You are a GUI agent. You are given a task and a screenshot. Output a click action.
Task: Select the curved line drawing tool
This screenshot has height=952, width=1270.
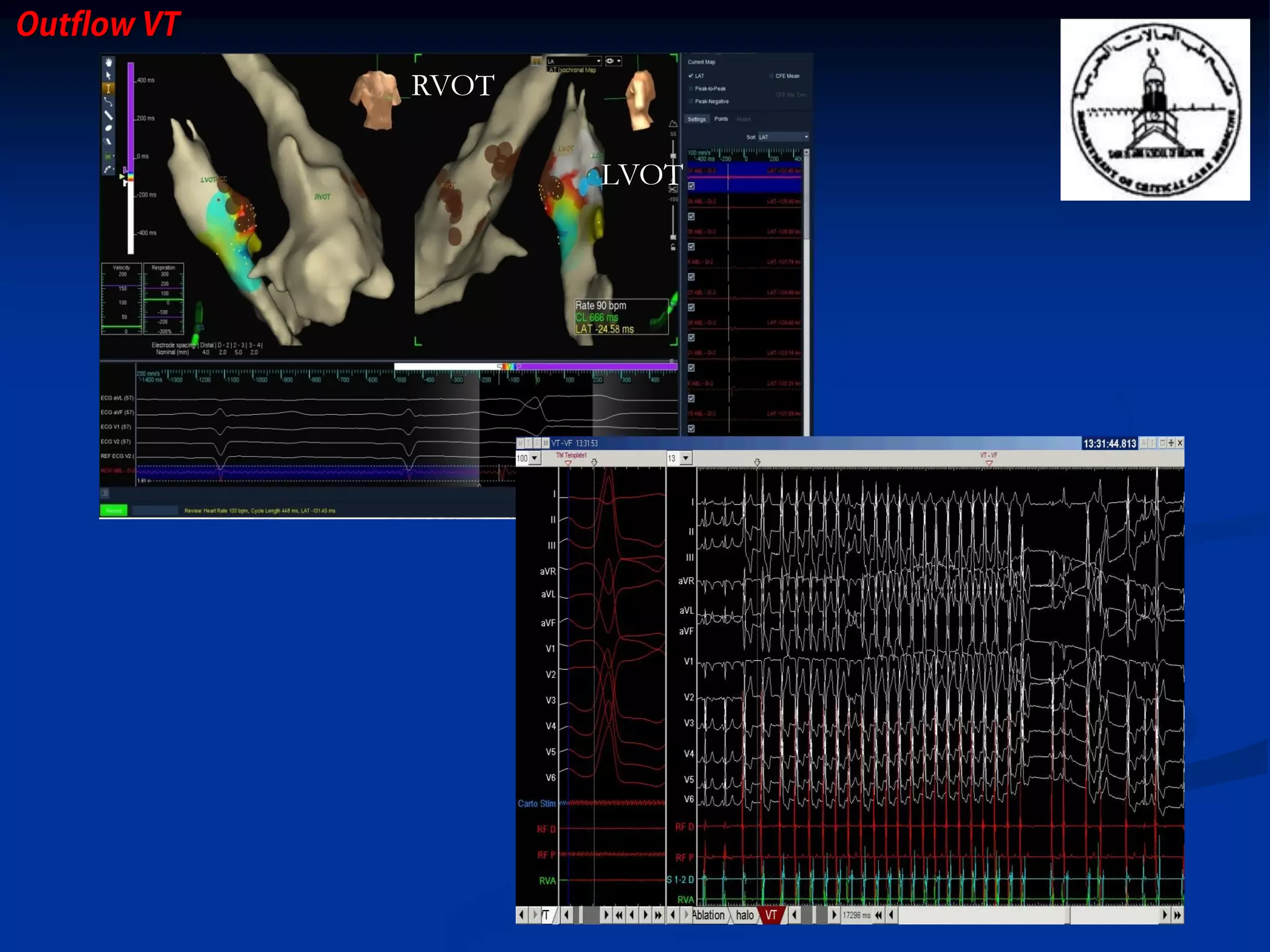[x=109, y=102]
